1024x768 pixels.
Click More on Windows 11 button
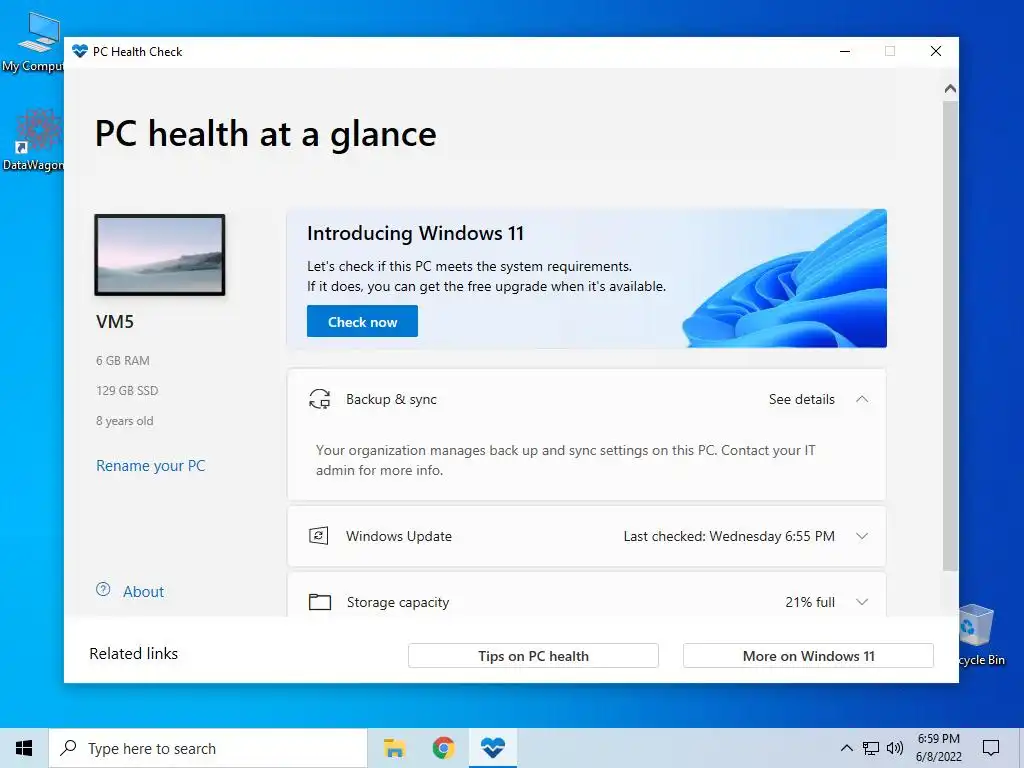(x=808, y=656)
